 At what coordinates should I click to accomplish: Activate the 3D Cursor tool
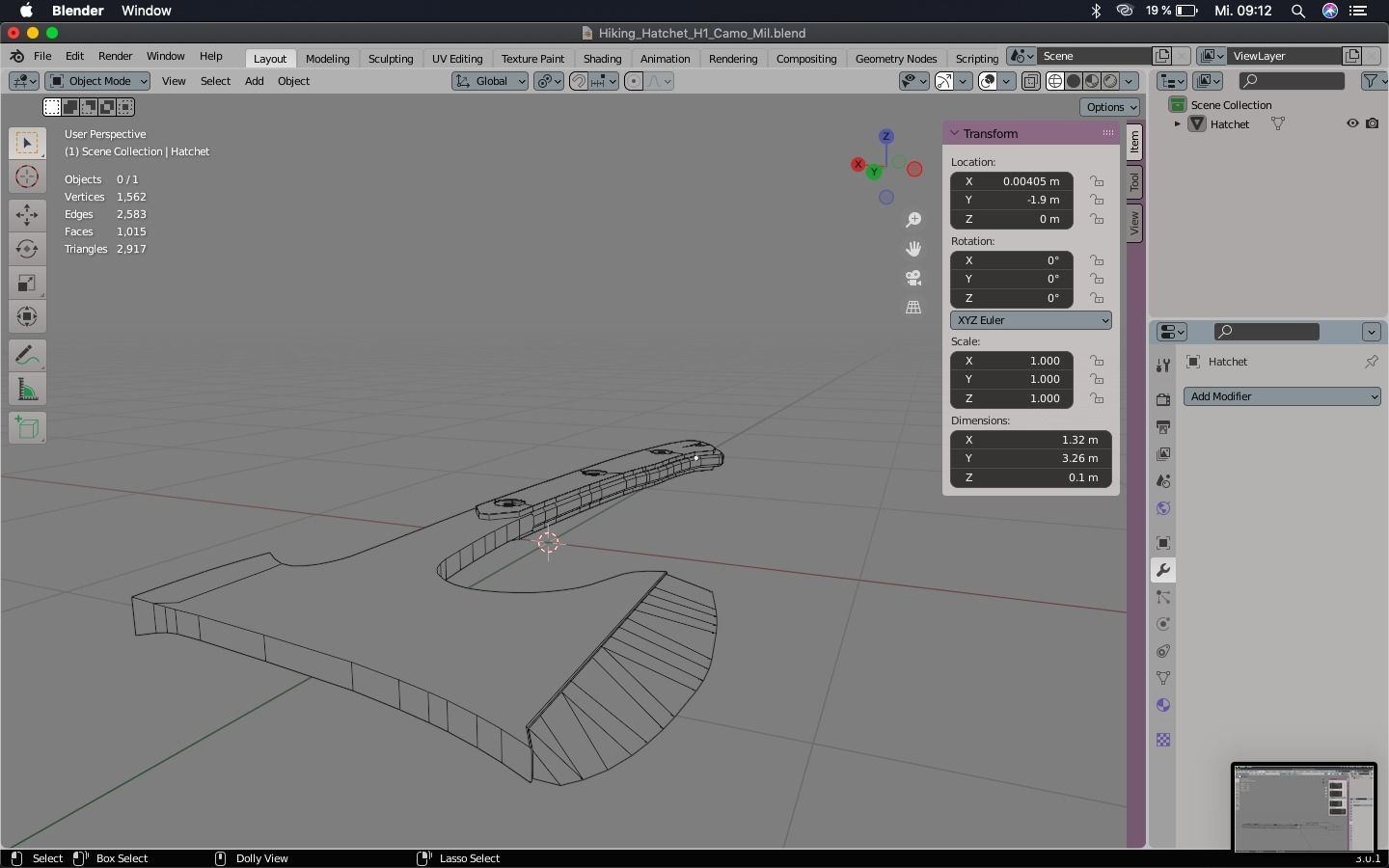(27, 177)
